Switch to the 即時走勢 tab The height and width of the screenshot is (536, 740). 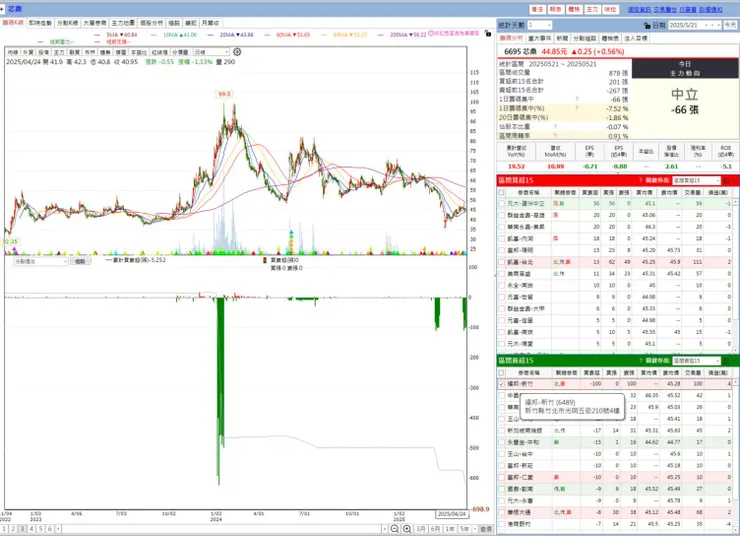click(40, 23)
